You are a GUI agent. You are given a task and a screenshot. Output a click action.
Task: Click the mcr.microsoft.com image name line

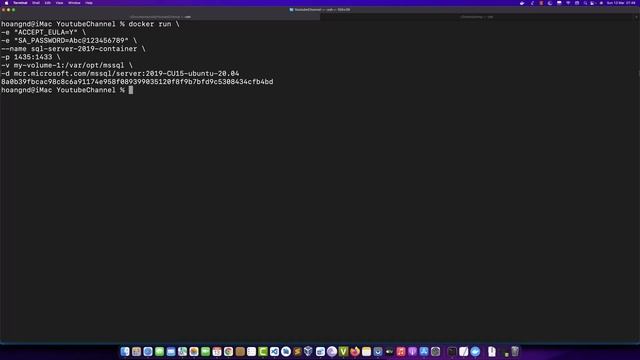[120, 73]
